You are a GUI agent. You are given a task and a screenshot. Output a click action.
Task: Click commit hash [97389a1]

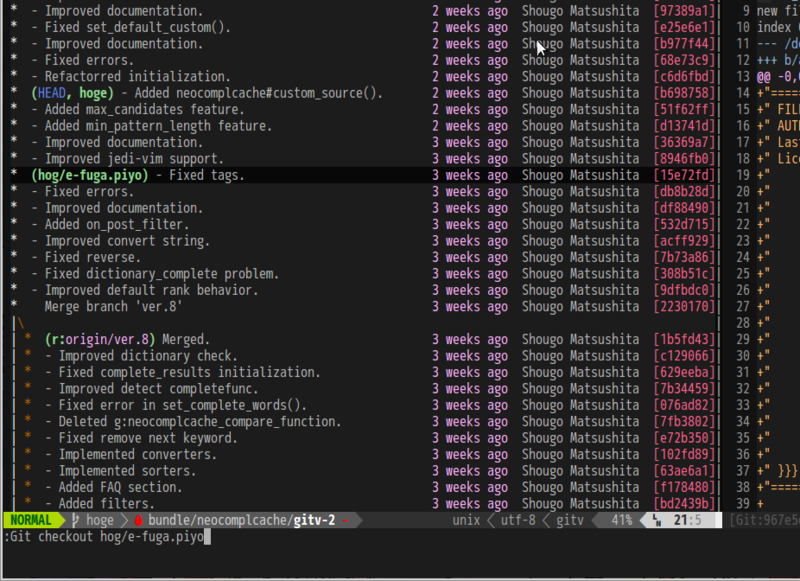coord(684,11)
